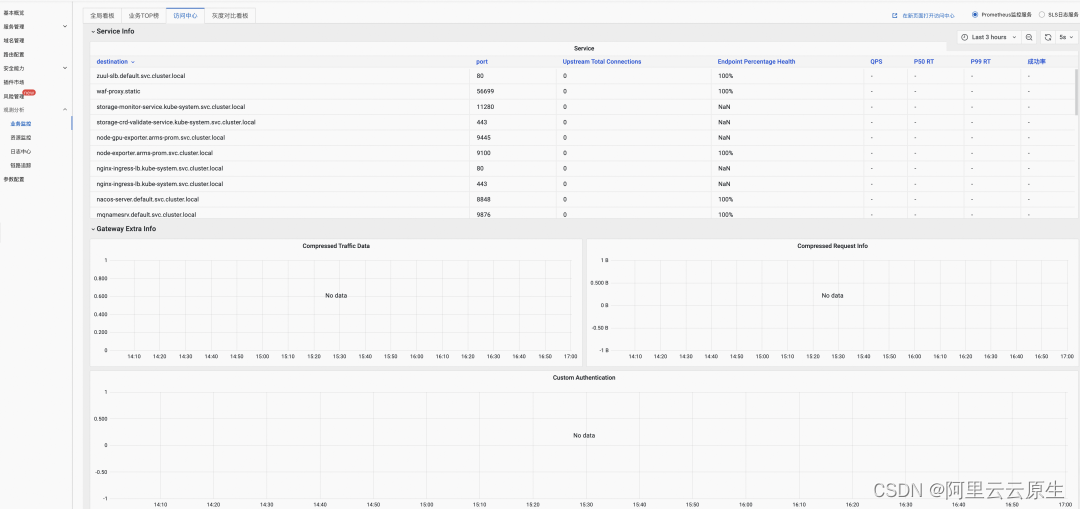The image size is (1080, 509).
Task: Switch to the 全局看板 tab
Action: tap(102, 15)
